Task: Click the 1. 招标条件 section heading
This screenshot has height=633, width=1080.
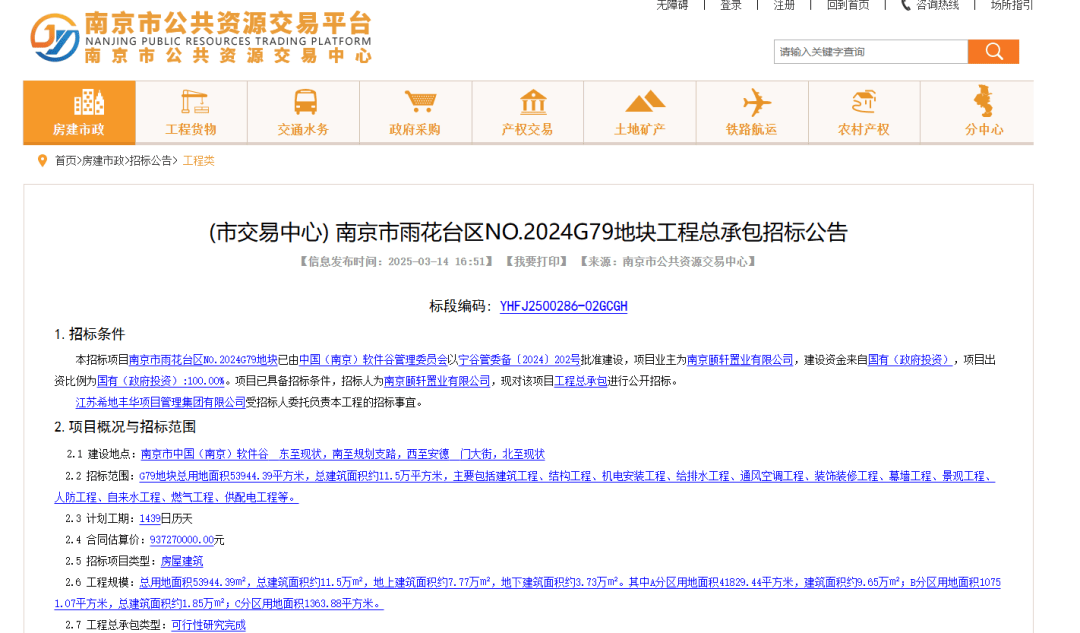Action: (x=90, y=334)
